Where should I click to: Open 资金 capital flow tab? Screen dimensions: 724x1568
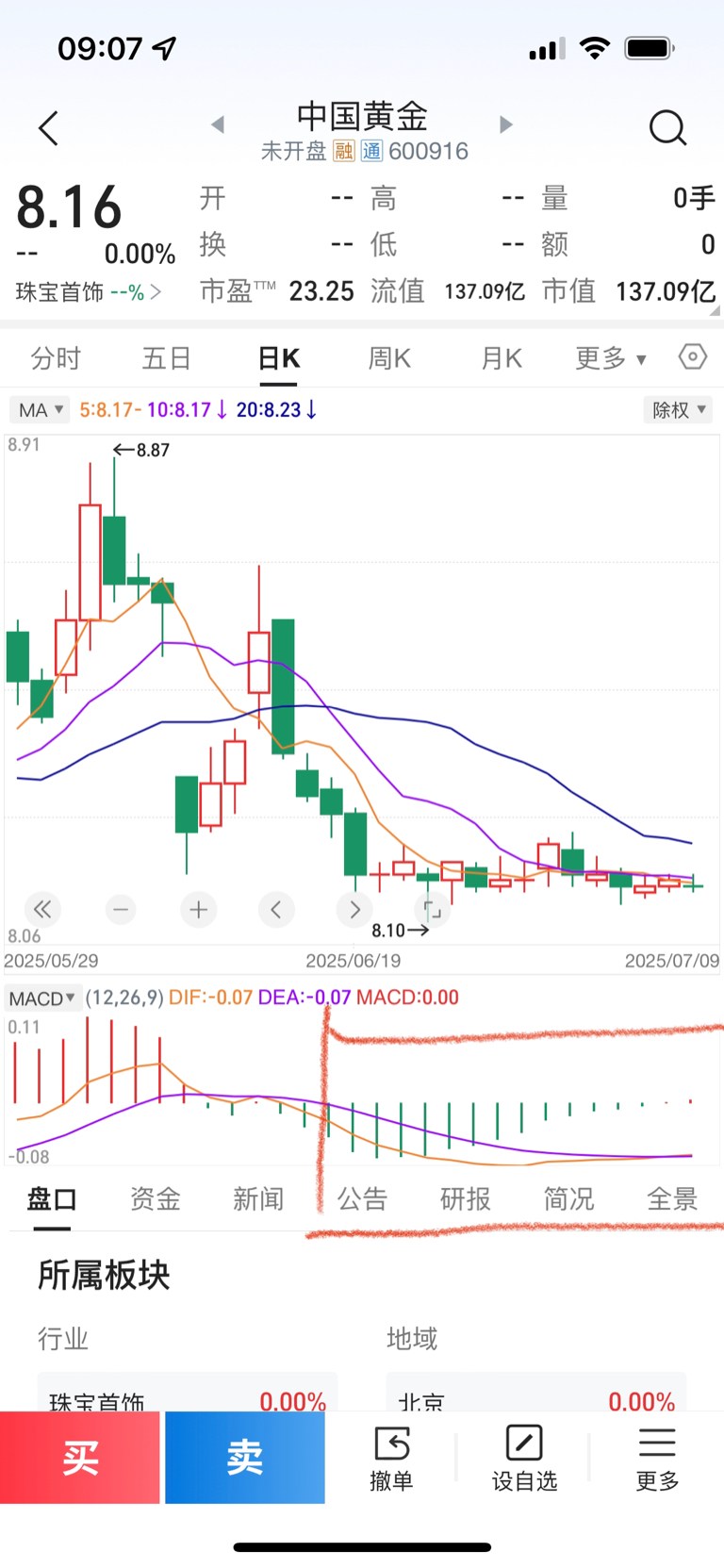click(x=155, y=1199)
